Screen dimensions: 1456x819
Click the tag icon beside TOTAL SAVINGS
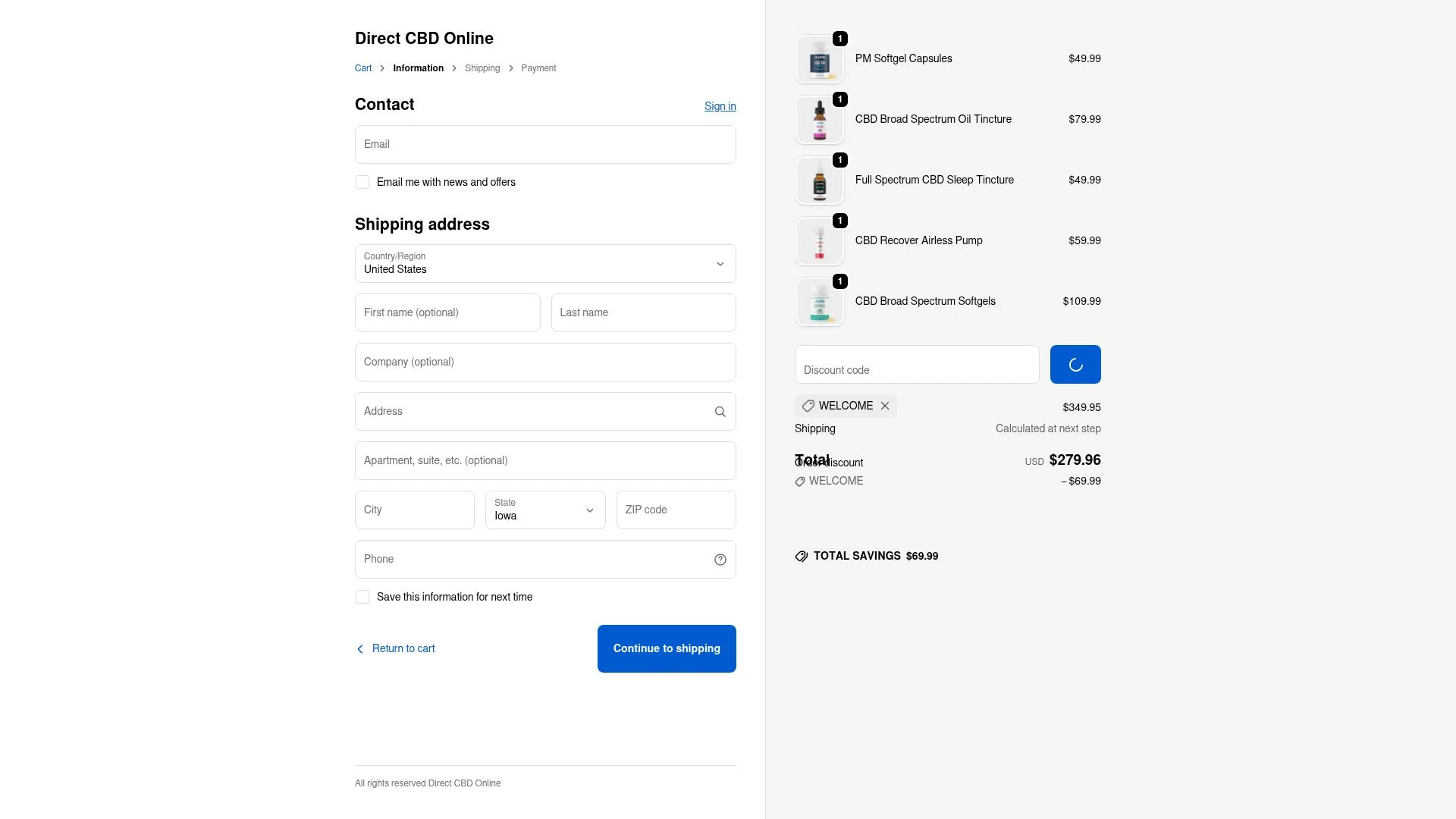802,556
